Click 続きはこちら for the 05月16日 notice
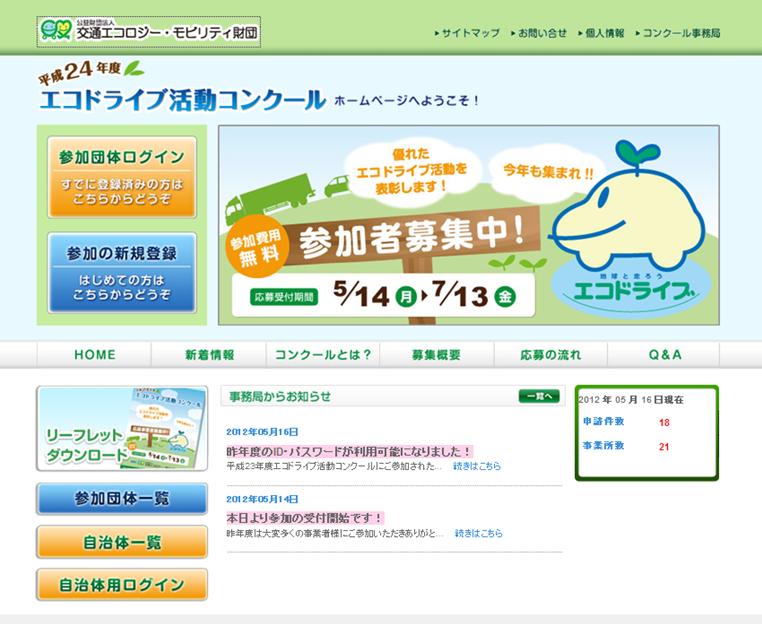 (x=477, y=466)
